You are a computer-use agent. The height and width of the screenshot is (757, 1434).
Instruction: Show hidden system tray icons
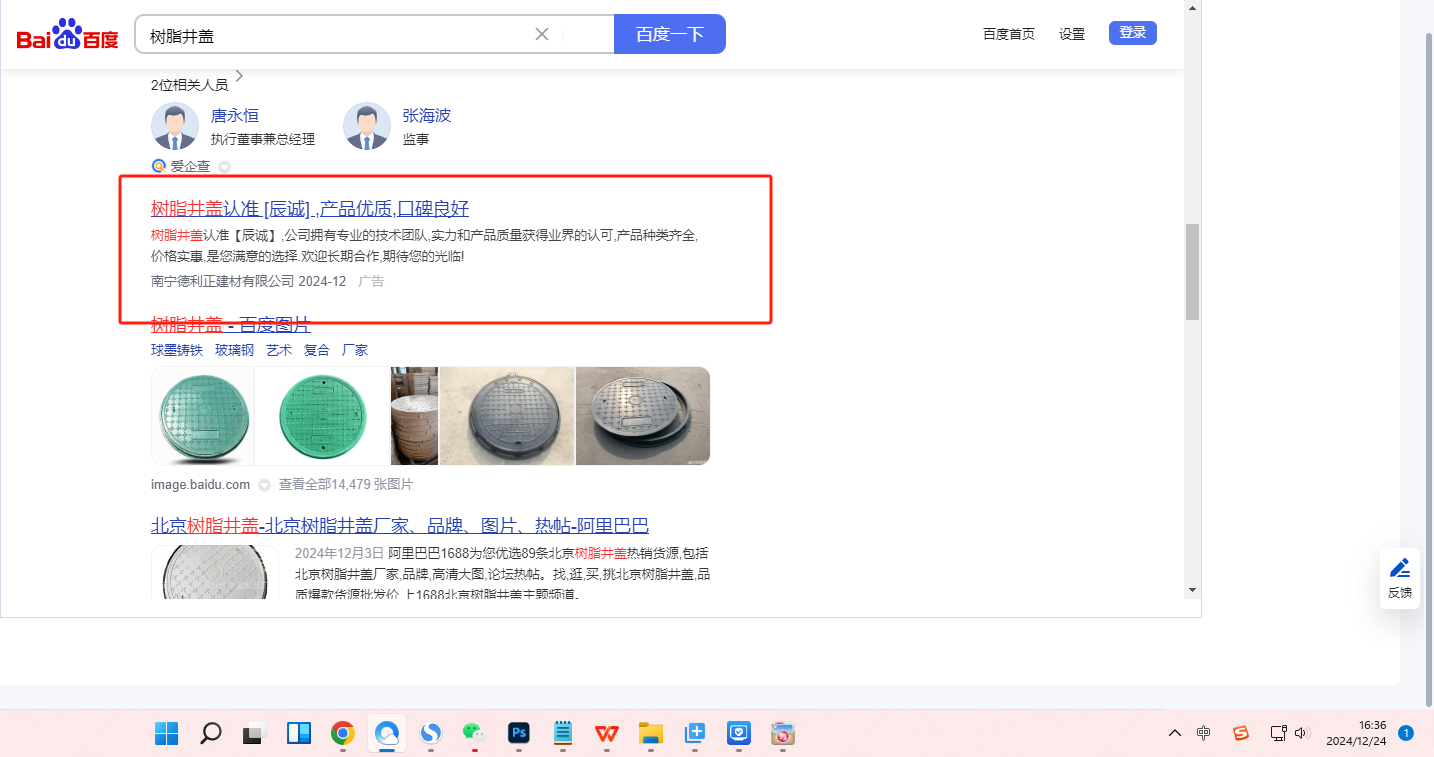click(1175, 733)
